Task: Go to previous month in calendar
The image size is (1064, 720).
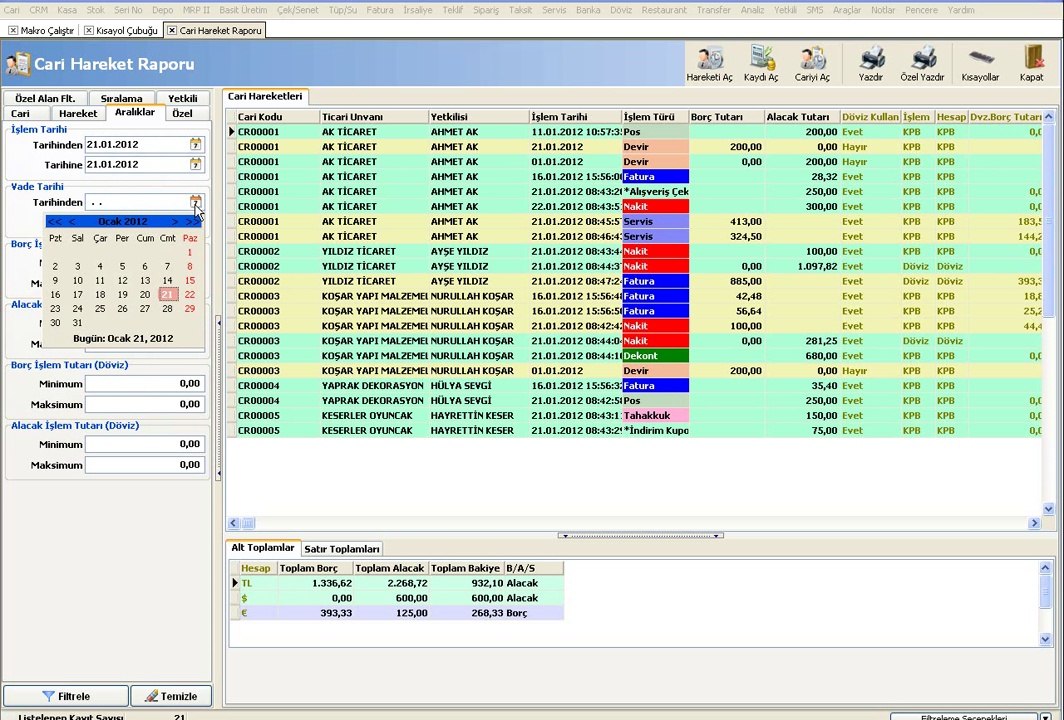Action: click(x=72, y=221)
